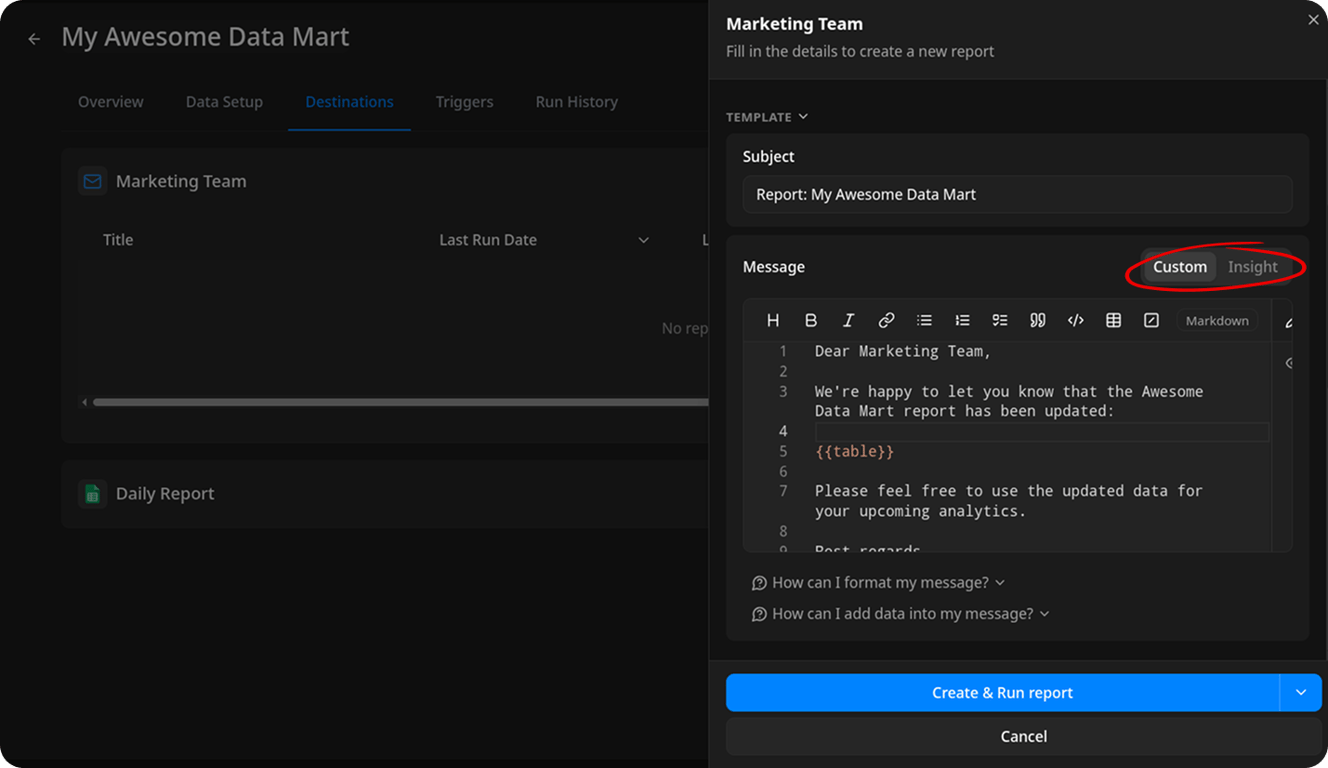
Task: Open the Markdown help badge
Action: [1217, 321]
